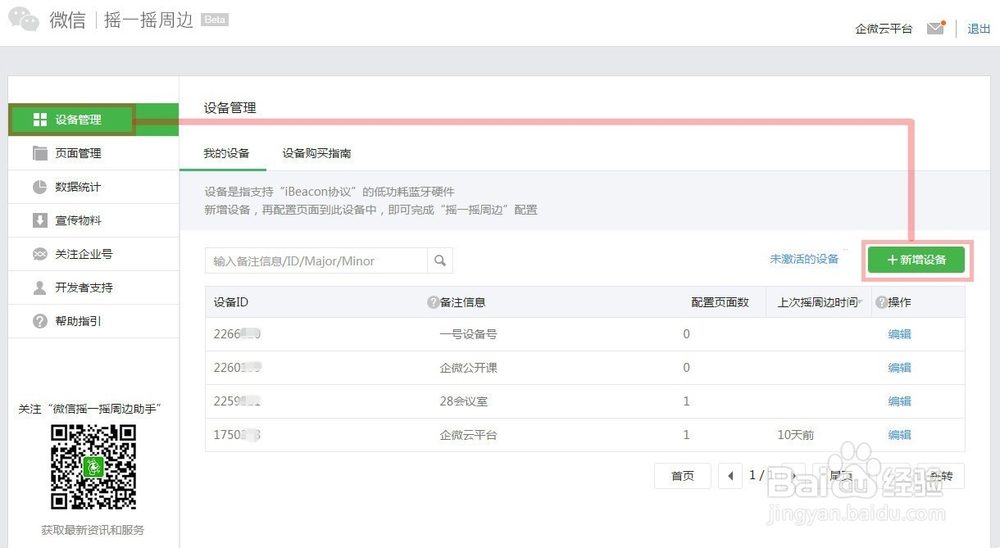1000x548 pixels.
Task: Click help icon beside 备注信息 header
Action: [433, 302]
